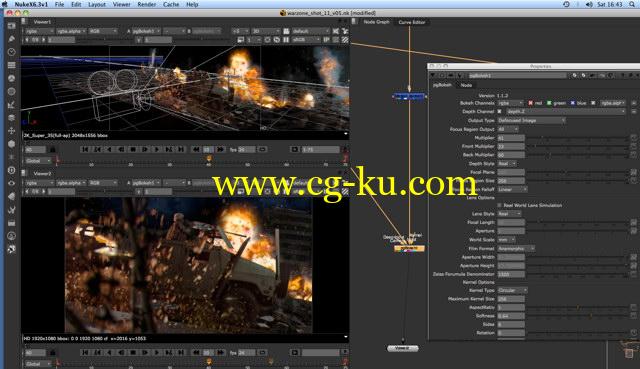This screenshot has width=640, height=369.
Task: Lock the Viewer1 3D camera icon
Action: pos(287,31)
